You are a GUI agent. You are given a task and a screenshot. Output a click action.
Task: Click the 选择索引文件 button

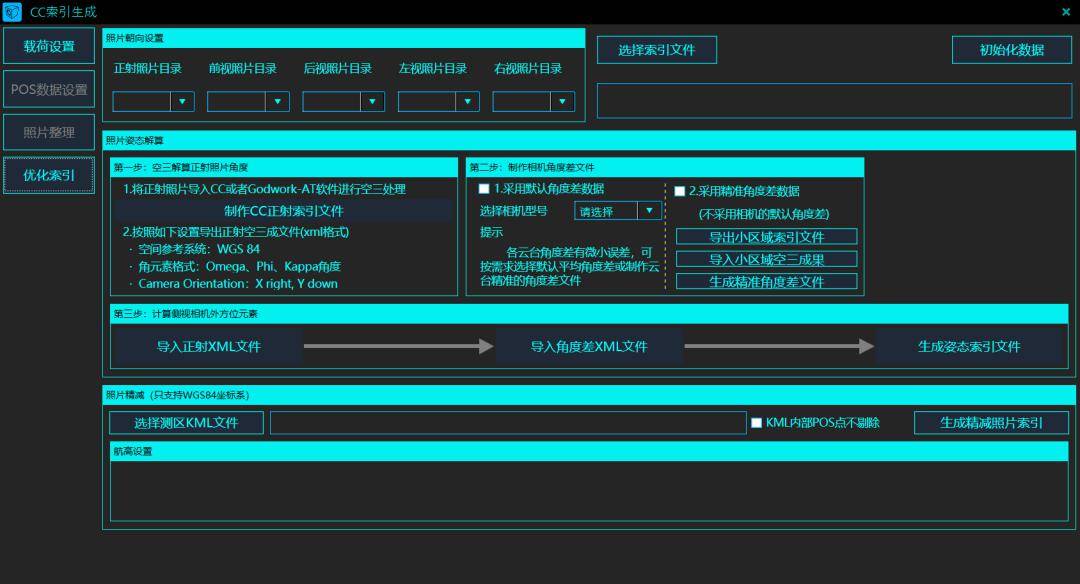coord(656,50)
